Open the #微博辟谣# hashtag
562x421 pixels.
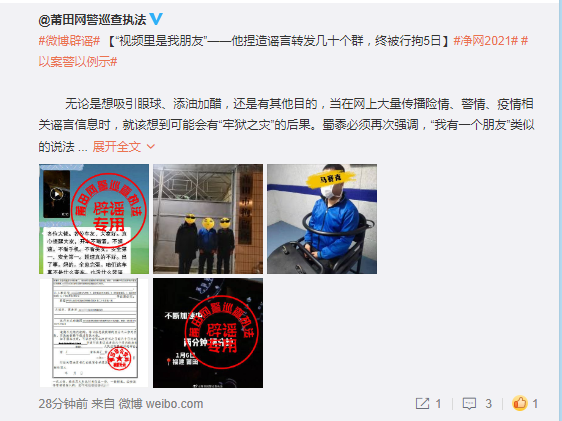click(x=69, y=41)
